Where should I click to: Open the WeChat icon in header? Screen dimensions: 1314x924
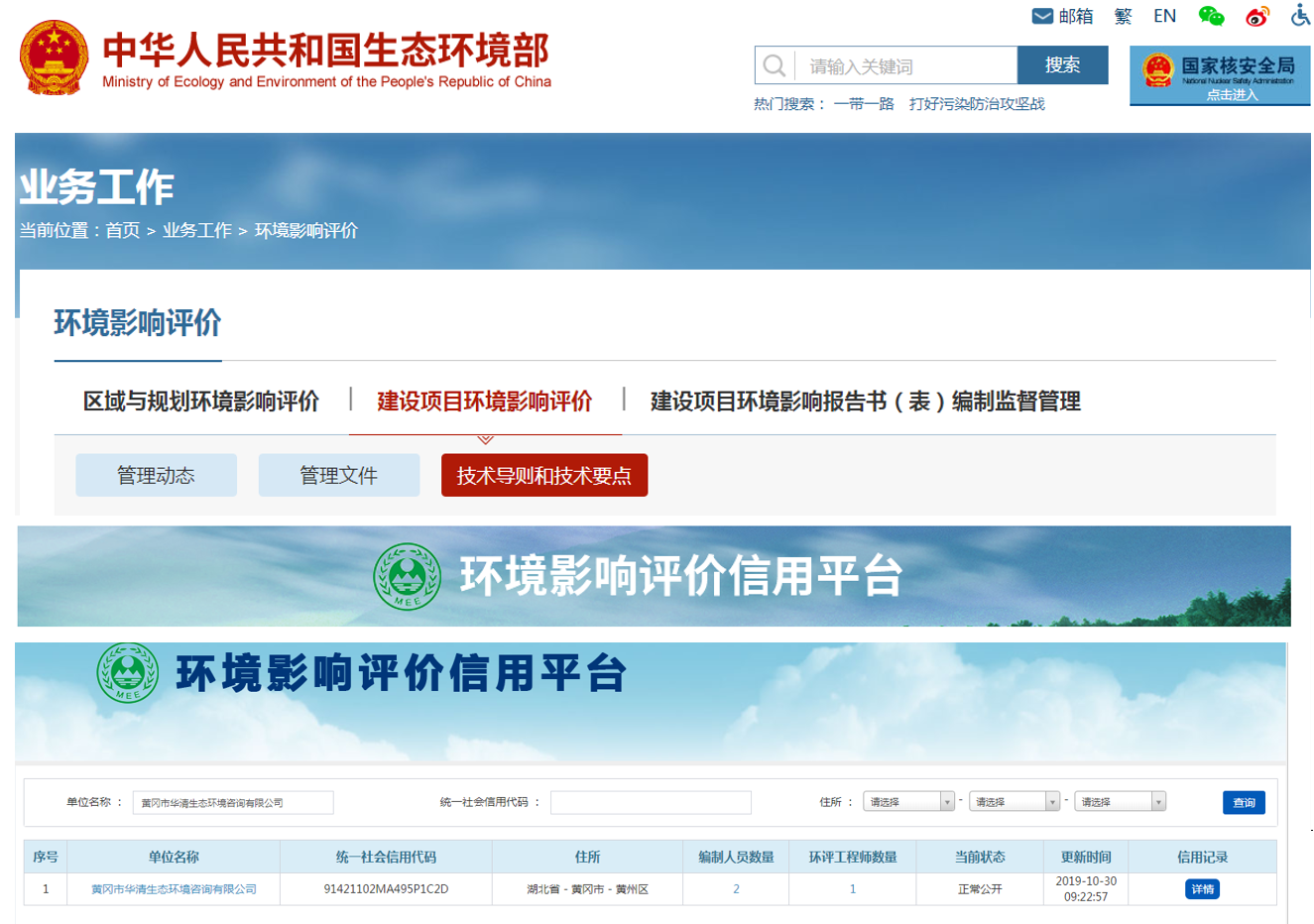(x=1211, y=16)
